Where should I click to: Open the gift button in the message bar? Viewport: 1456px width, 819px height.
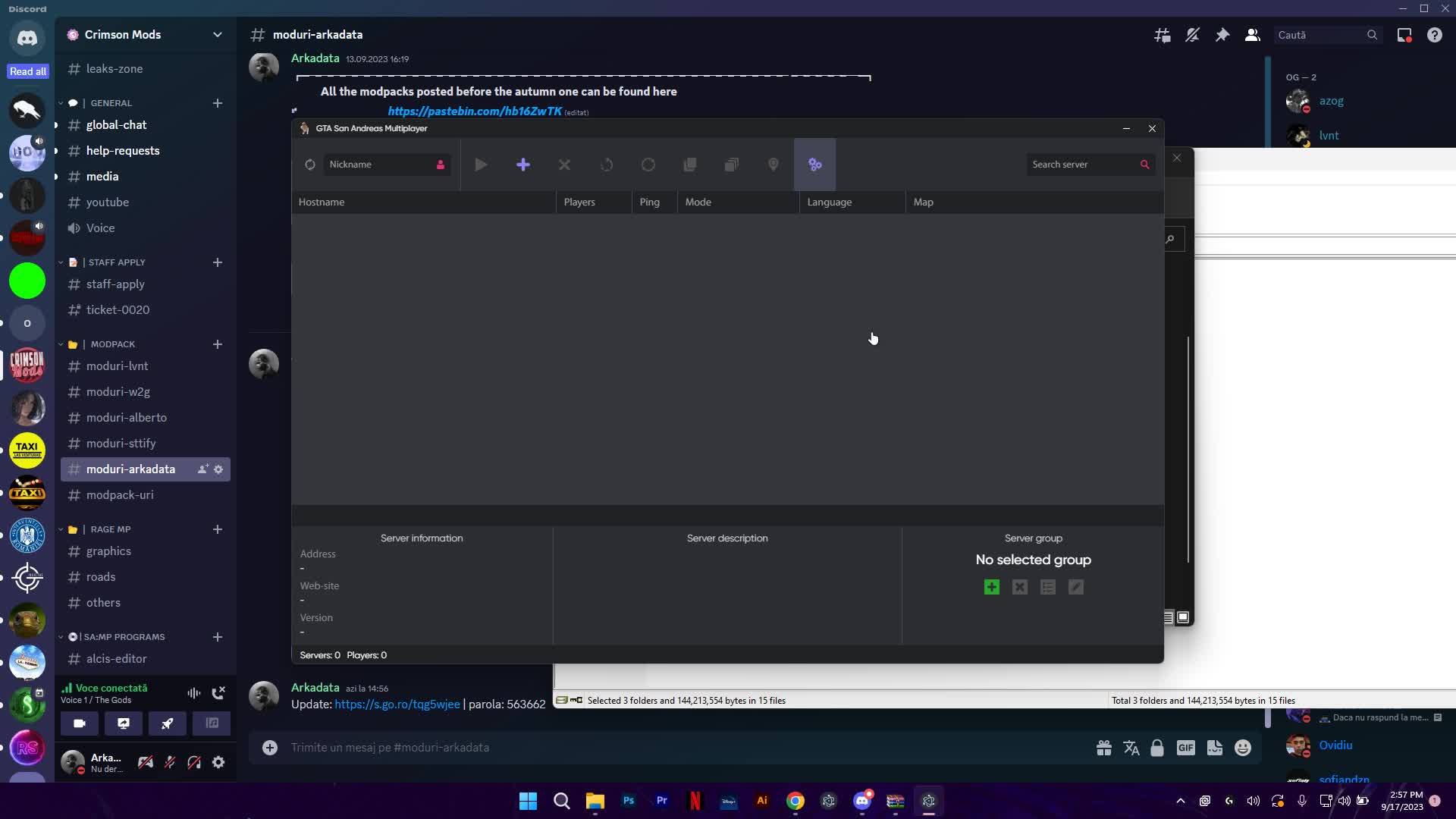[1103, 748]
